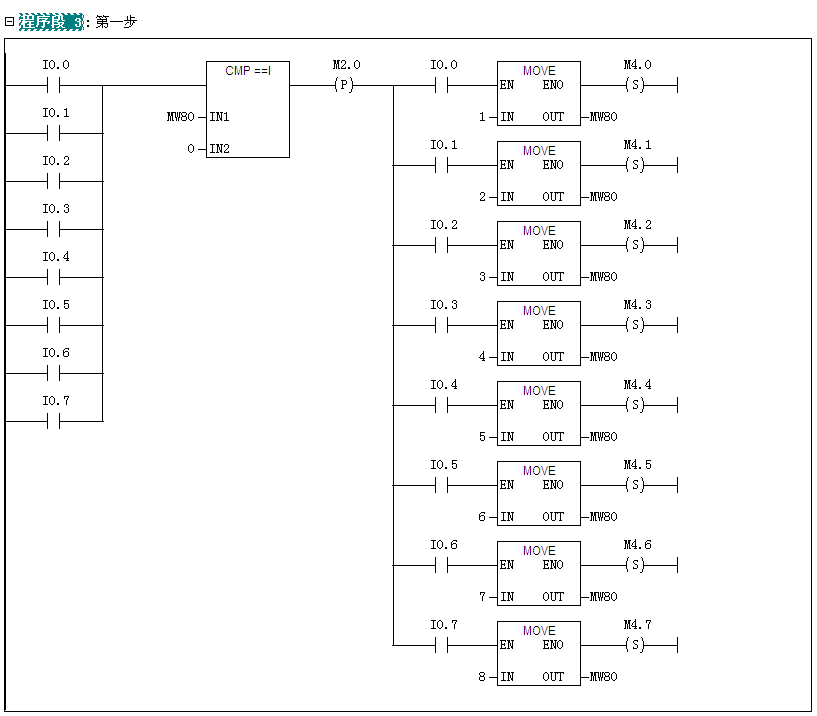Collapse network 3 with the minus box
Viewport: 817px width, 716px height.
click(x=9, y=21)
